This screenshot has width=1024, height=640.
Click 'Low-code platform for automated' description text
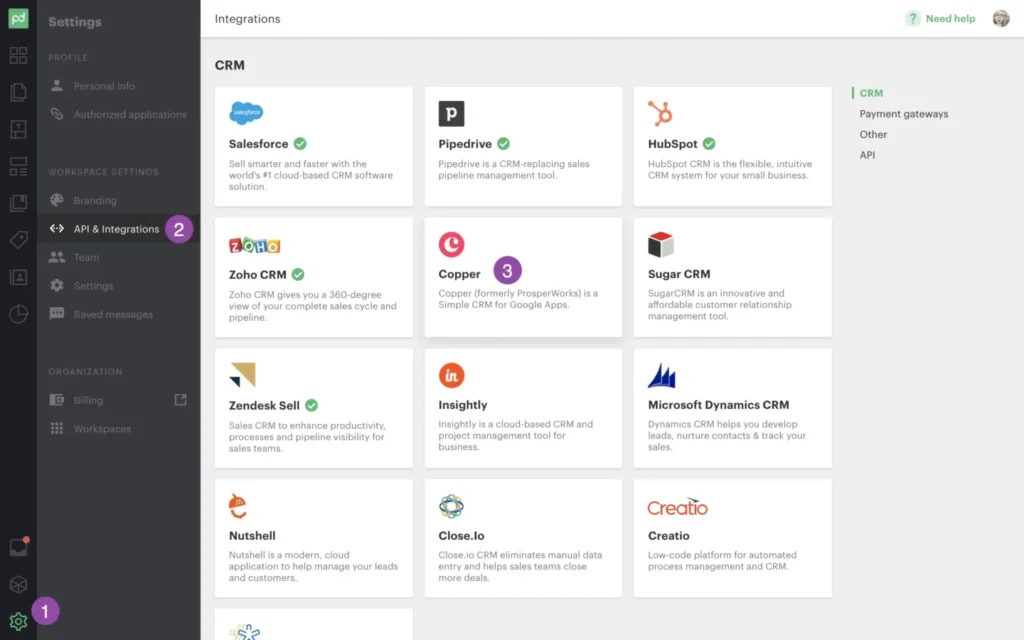click(x=722, y=555)
